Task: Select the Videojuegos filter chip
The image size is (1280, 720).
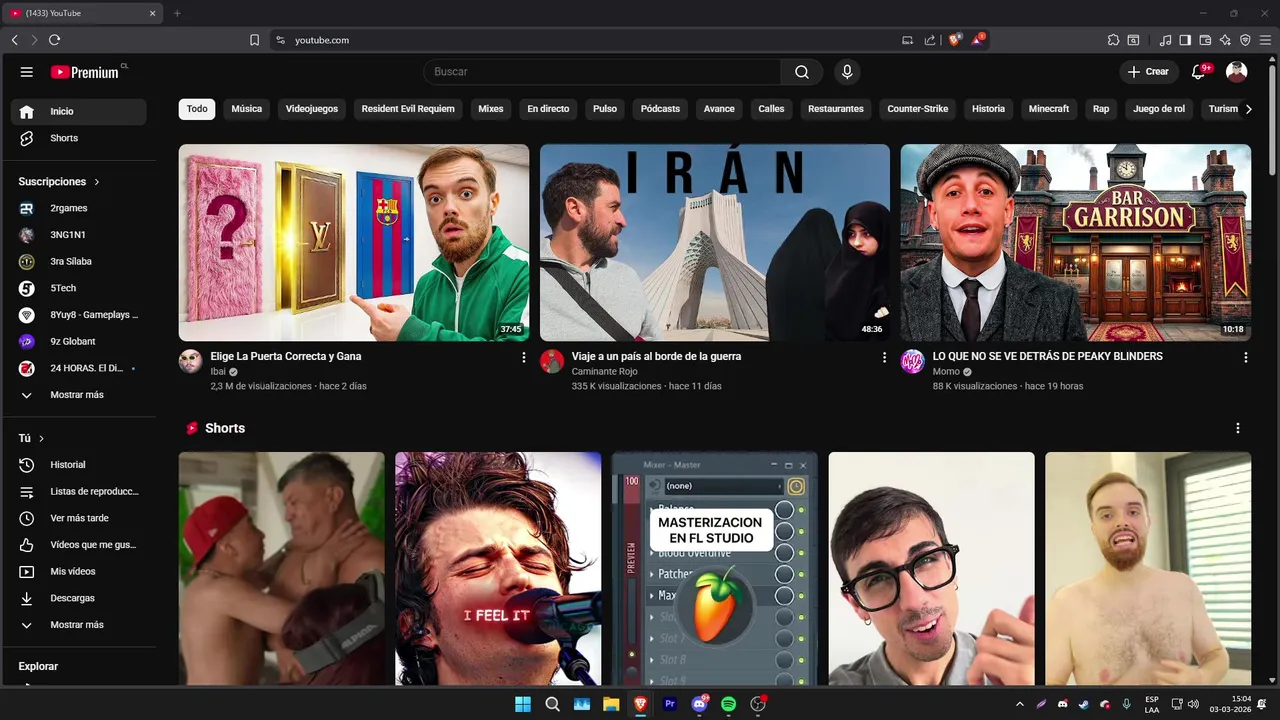Action: tap(312, 109)
